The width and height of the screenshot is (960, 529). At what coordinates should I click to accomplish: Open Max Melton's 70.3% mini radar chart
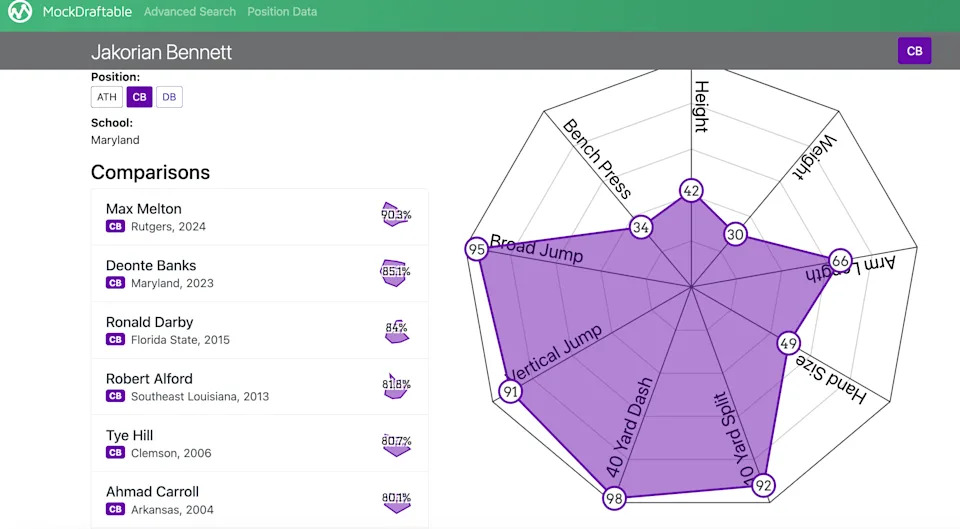tap(396, 215)
